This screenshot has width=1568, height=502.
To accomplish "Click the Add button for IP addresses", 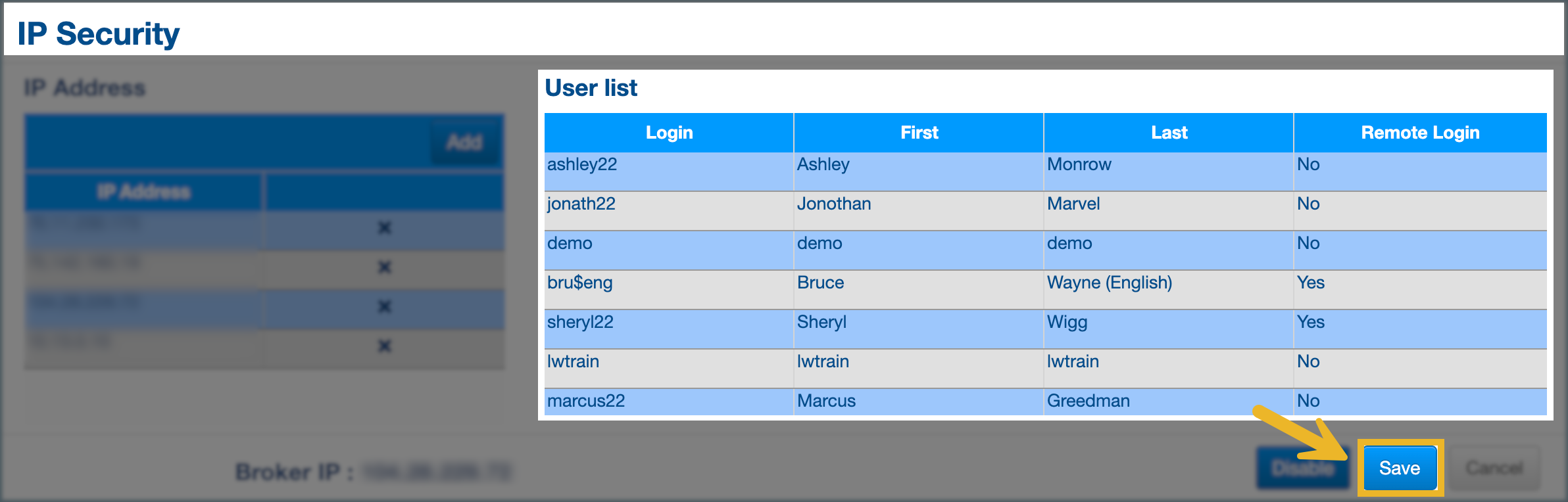I will coord(464,142).
